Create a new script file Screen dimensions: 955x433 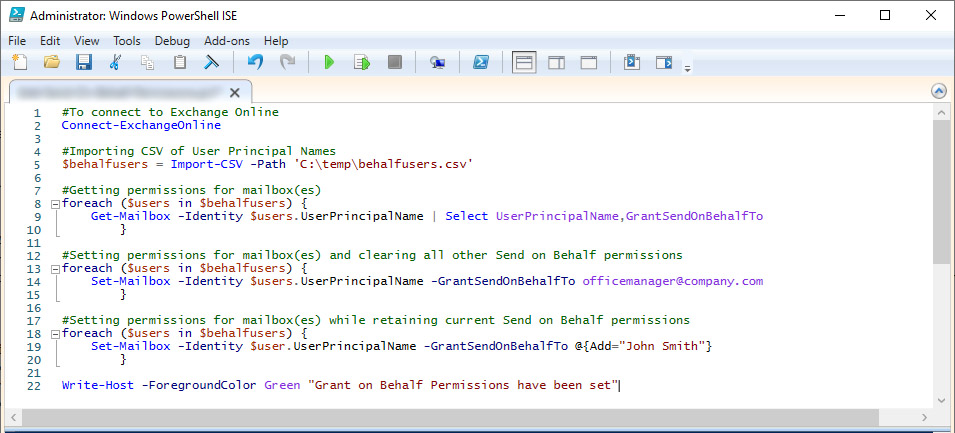pyautogui.click(x=20, y=62)
